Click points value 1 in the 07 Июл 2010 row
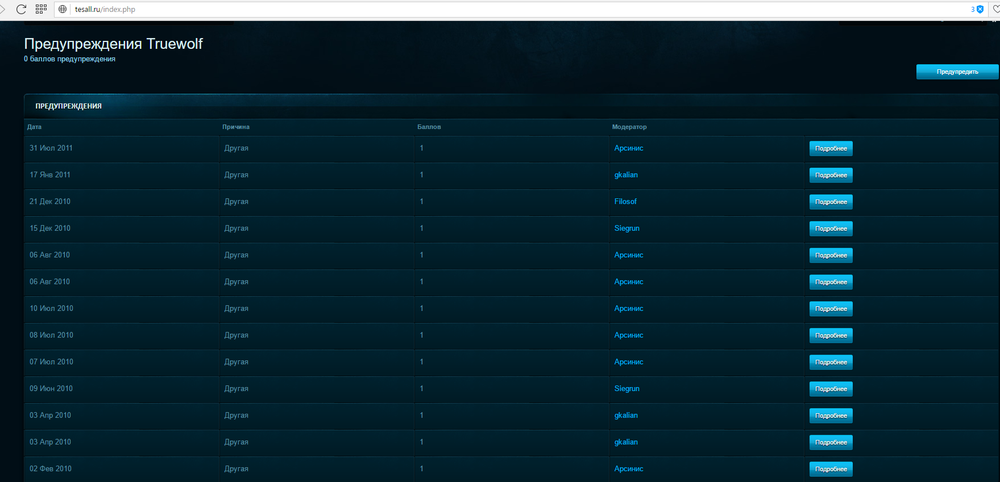 click(x=422, y=362)
